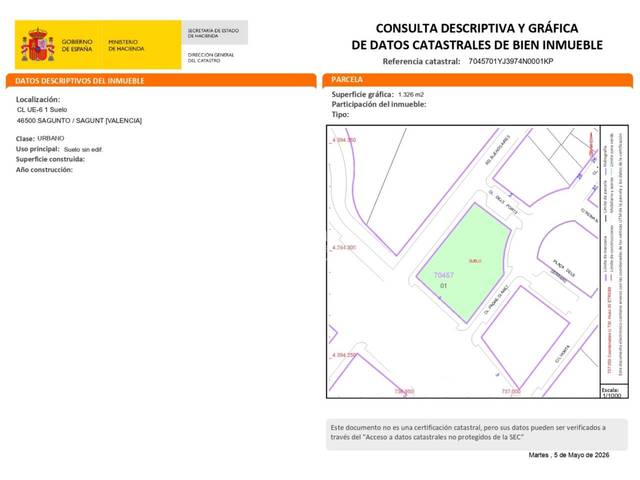This screenshot has width=640, height=480.
Task: Click 'SECRETARÍA DE ESTADO DE HACIENDA' label
Action: click(x=213, y=33)
